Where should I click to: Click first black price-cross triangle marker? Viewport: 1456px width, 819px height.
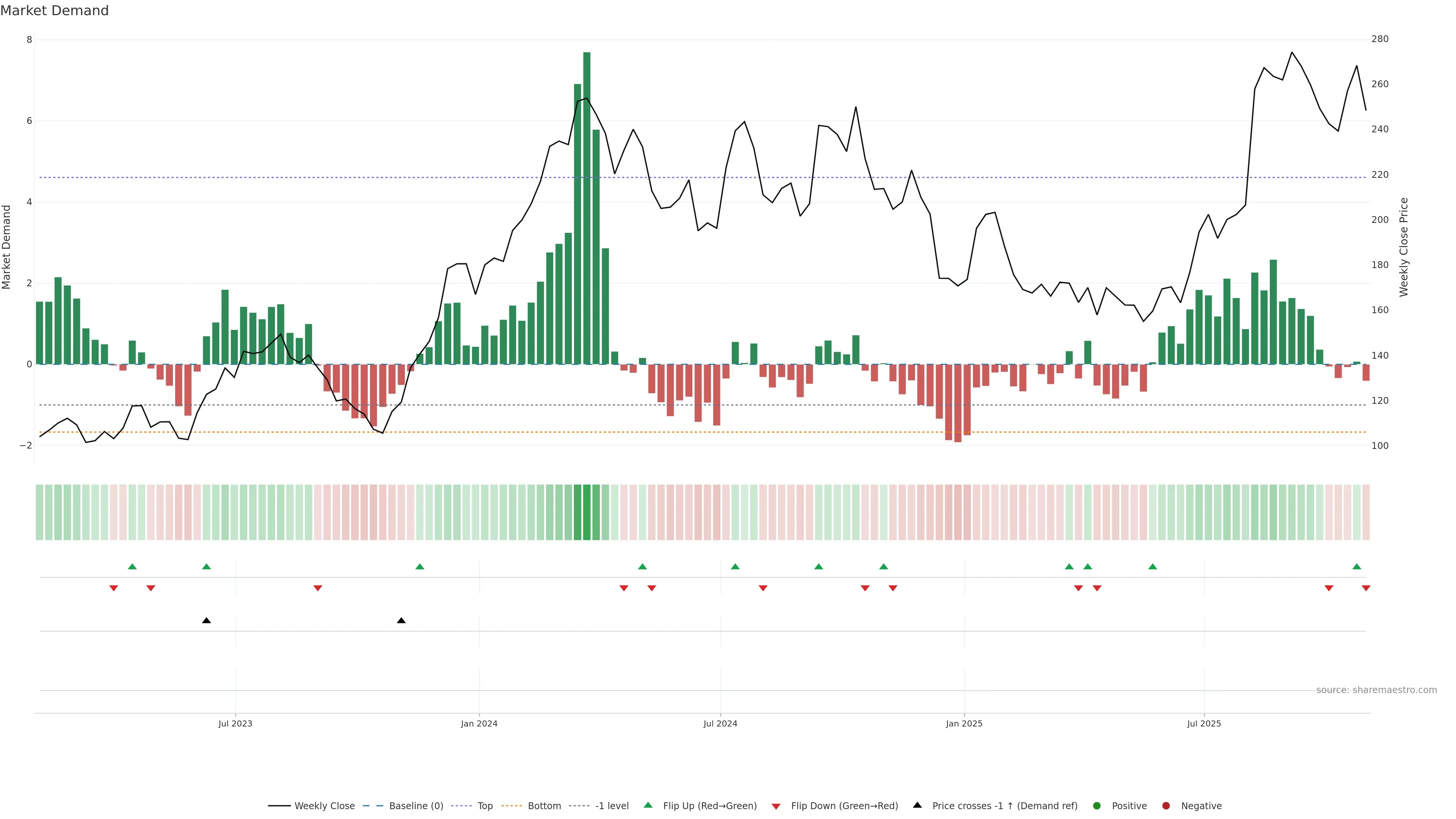click(x=206, y=621)
